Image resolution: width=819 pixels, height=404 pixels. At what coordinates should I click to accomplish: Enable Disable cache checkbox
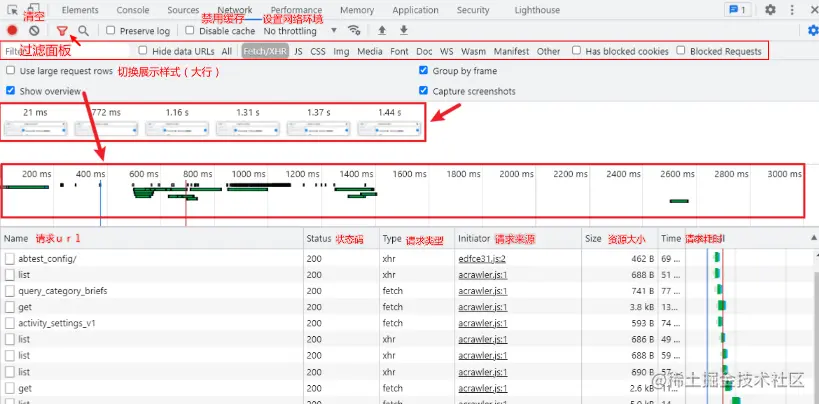tap(190, 30)
